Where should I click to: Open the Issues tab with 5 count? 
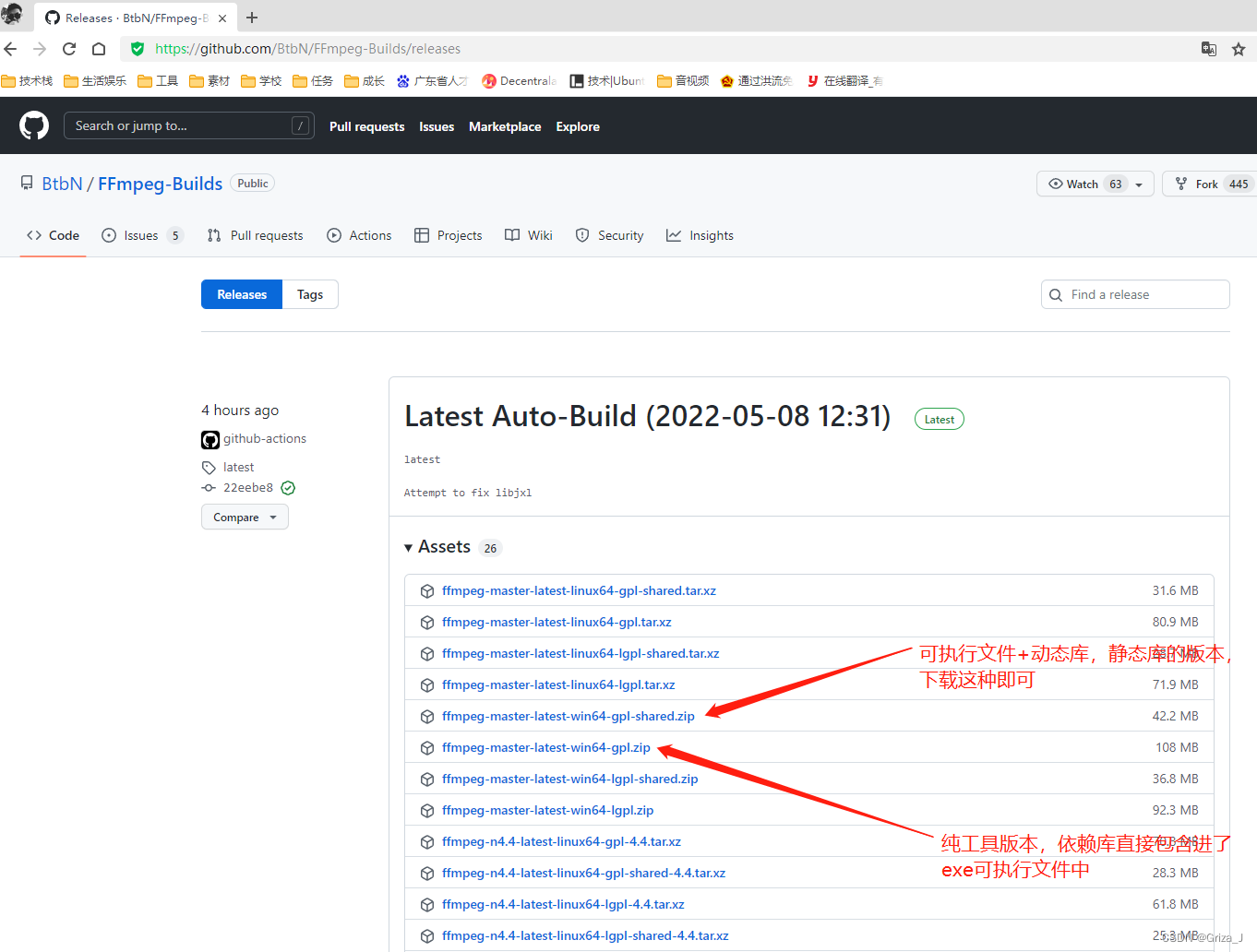pyautogui.click(x=142, y=235)
